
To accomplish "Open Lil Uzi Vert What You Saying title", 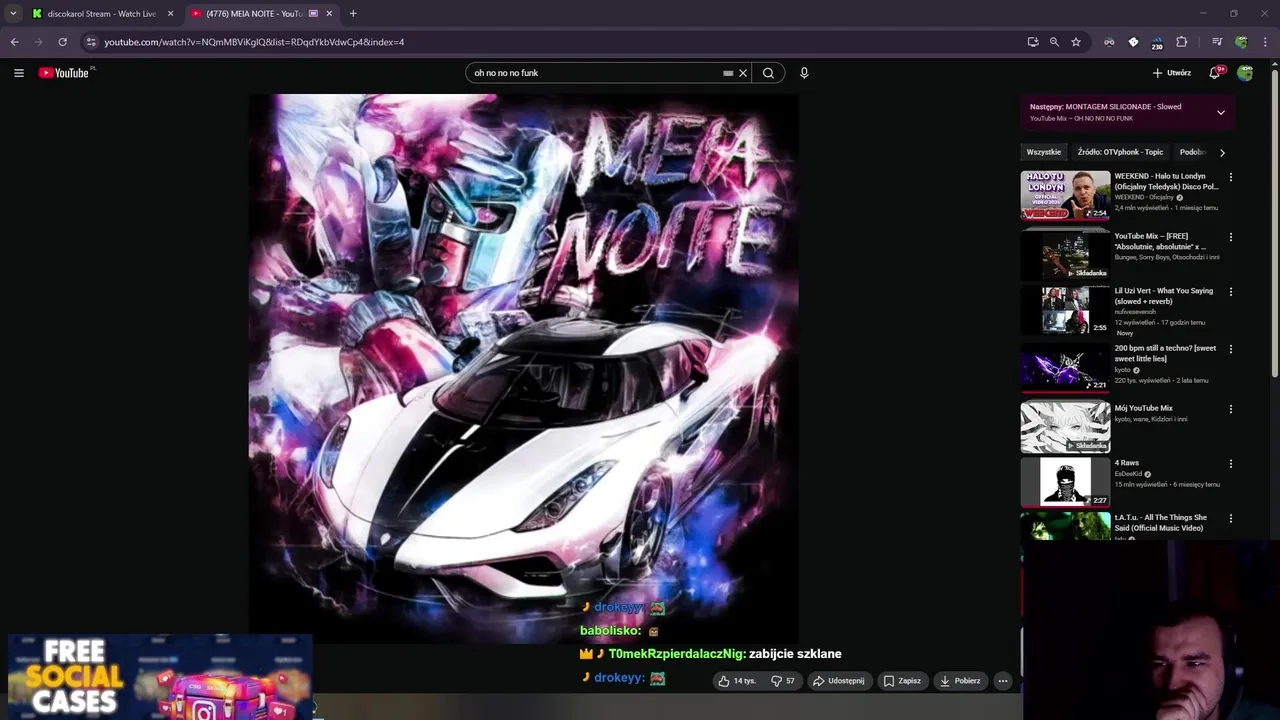I will (1163, 296).
